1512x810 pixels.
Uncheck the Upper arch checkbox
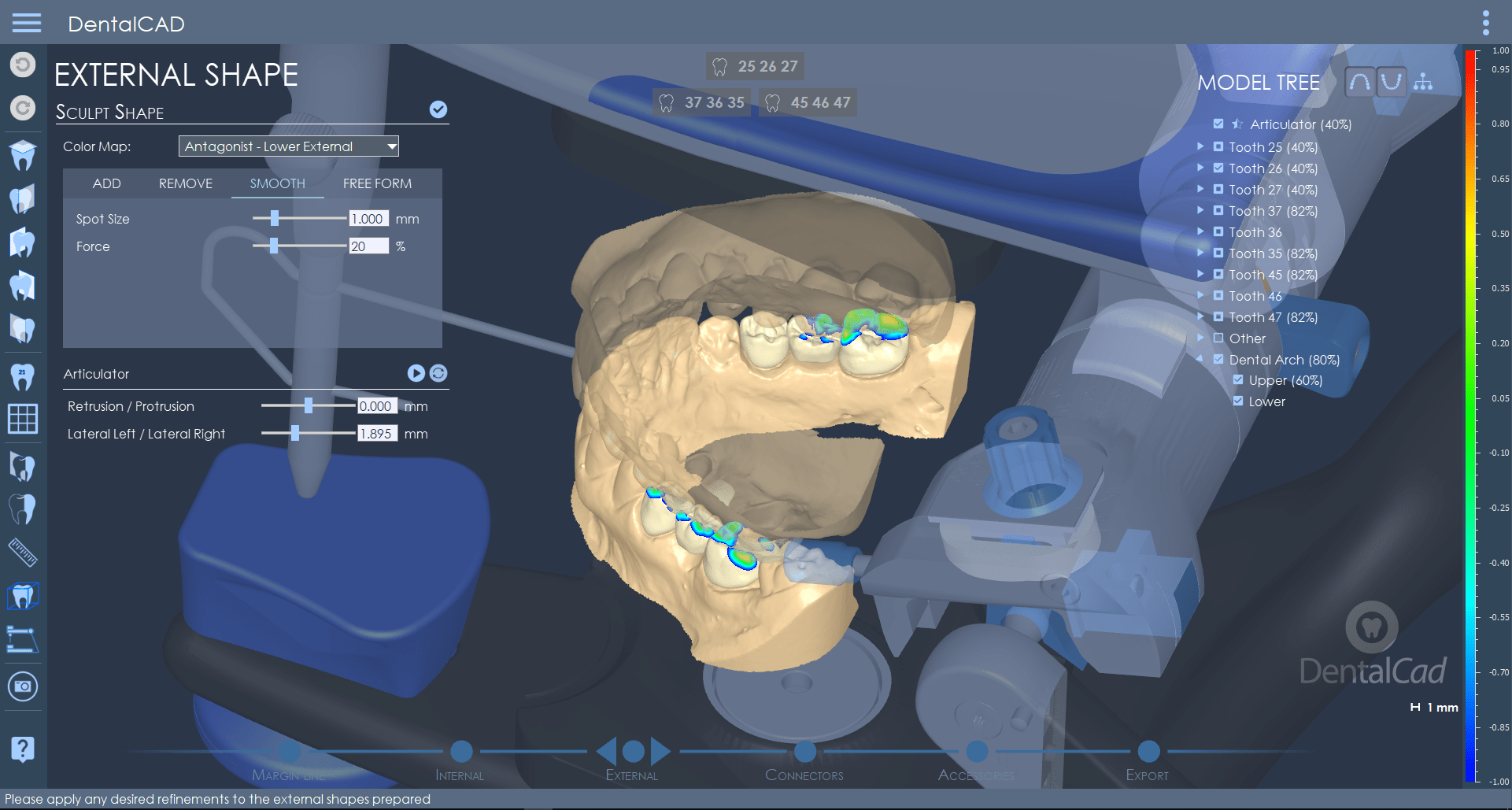point(1238,379)
